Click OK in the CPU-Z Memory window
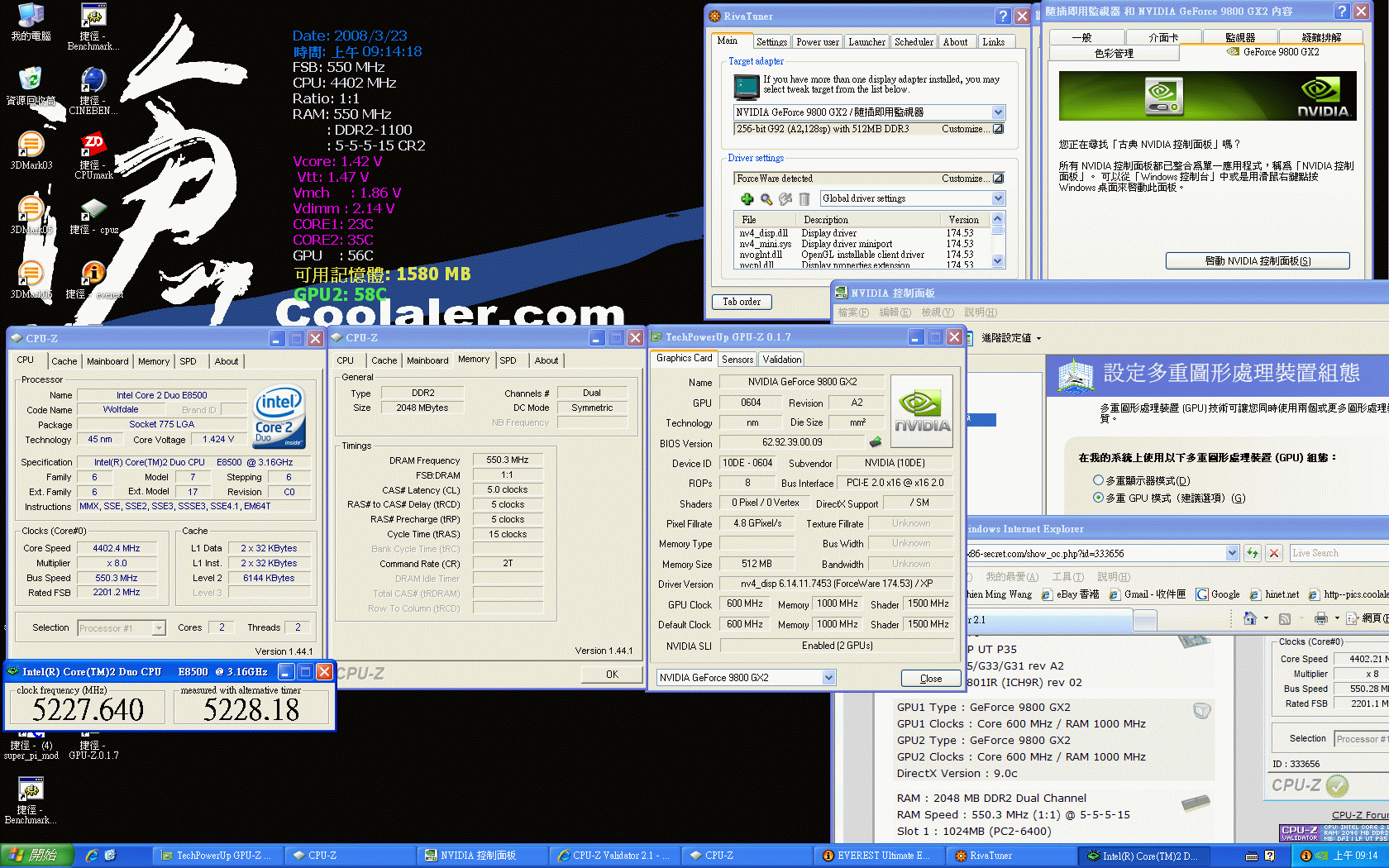The height and width of the screenshot is (868, 1389). coord(612,675)
